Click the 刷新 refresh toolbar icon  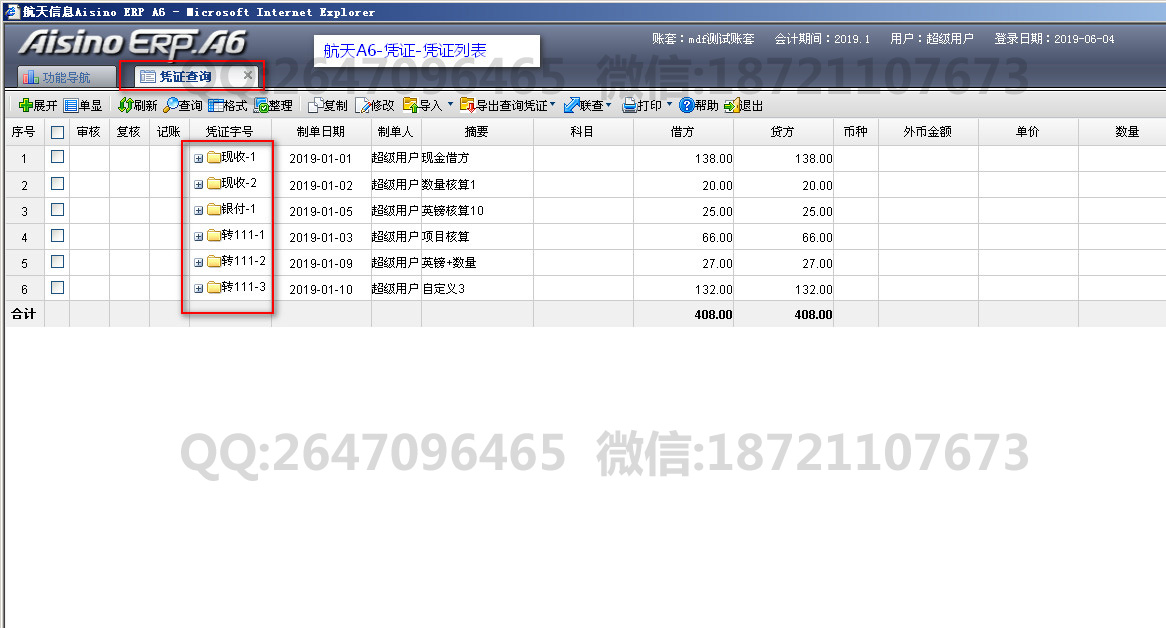(125, 105)
